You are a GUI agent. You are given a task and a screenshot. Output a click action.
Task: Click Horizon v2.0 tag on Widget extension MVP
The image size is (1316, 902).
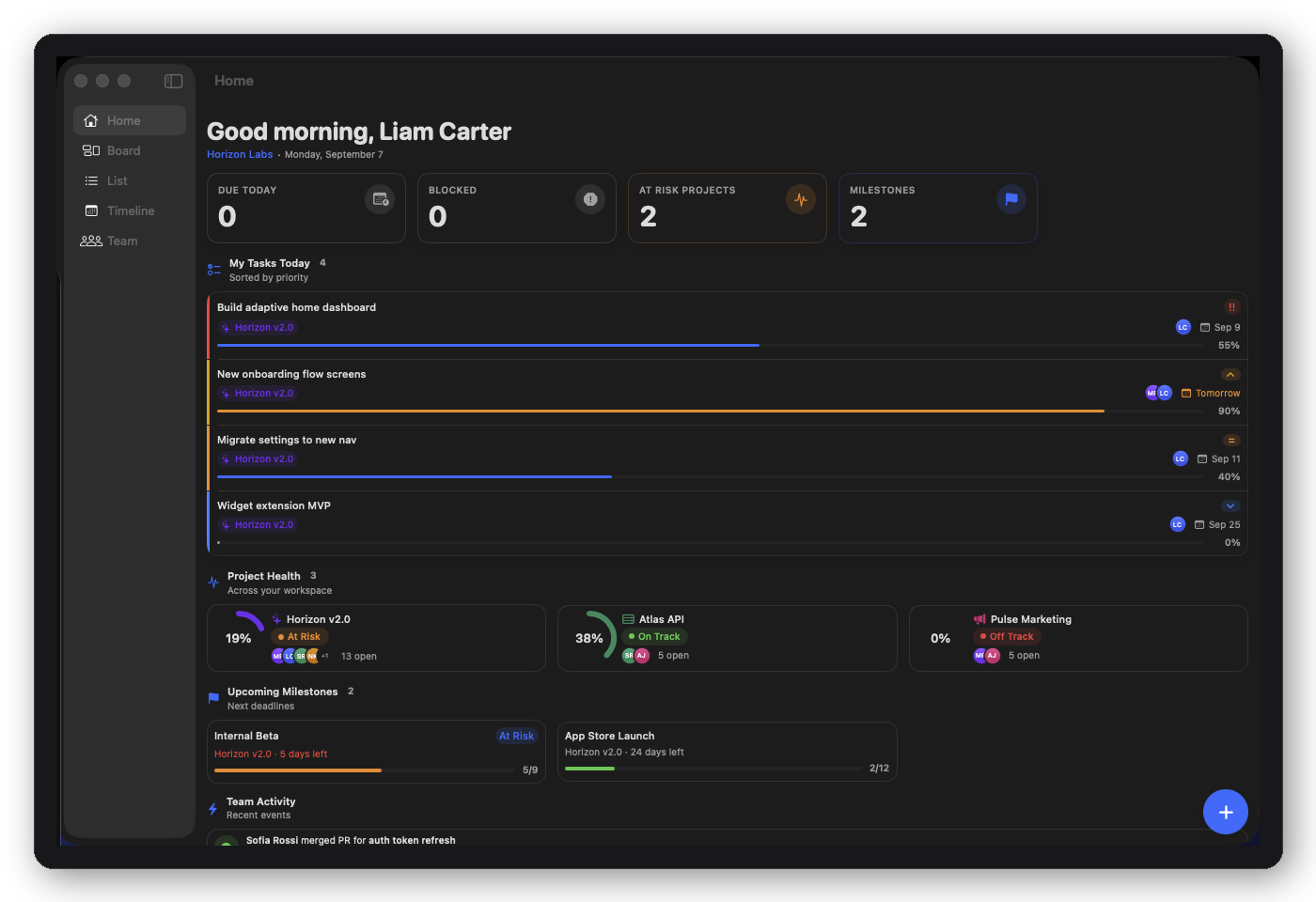(258, 525)
